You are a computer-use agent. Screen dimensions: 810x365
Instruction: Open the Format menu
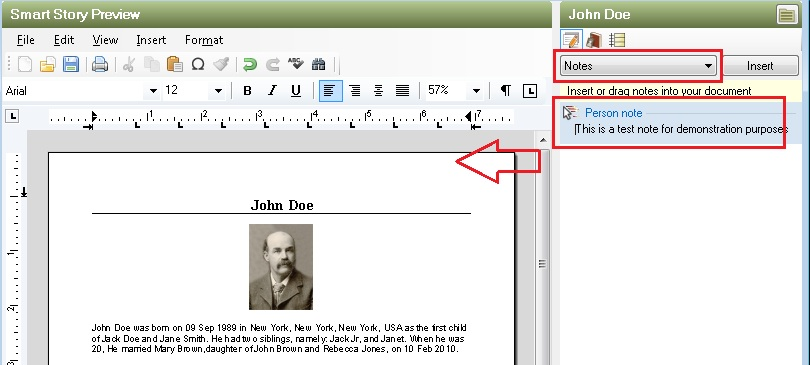(x=204, y=40)
